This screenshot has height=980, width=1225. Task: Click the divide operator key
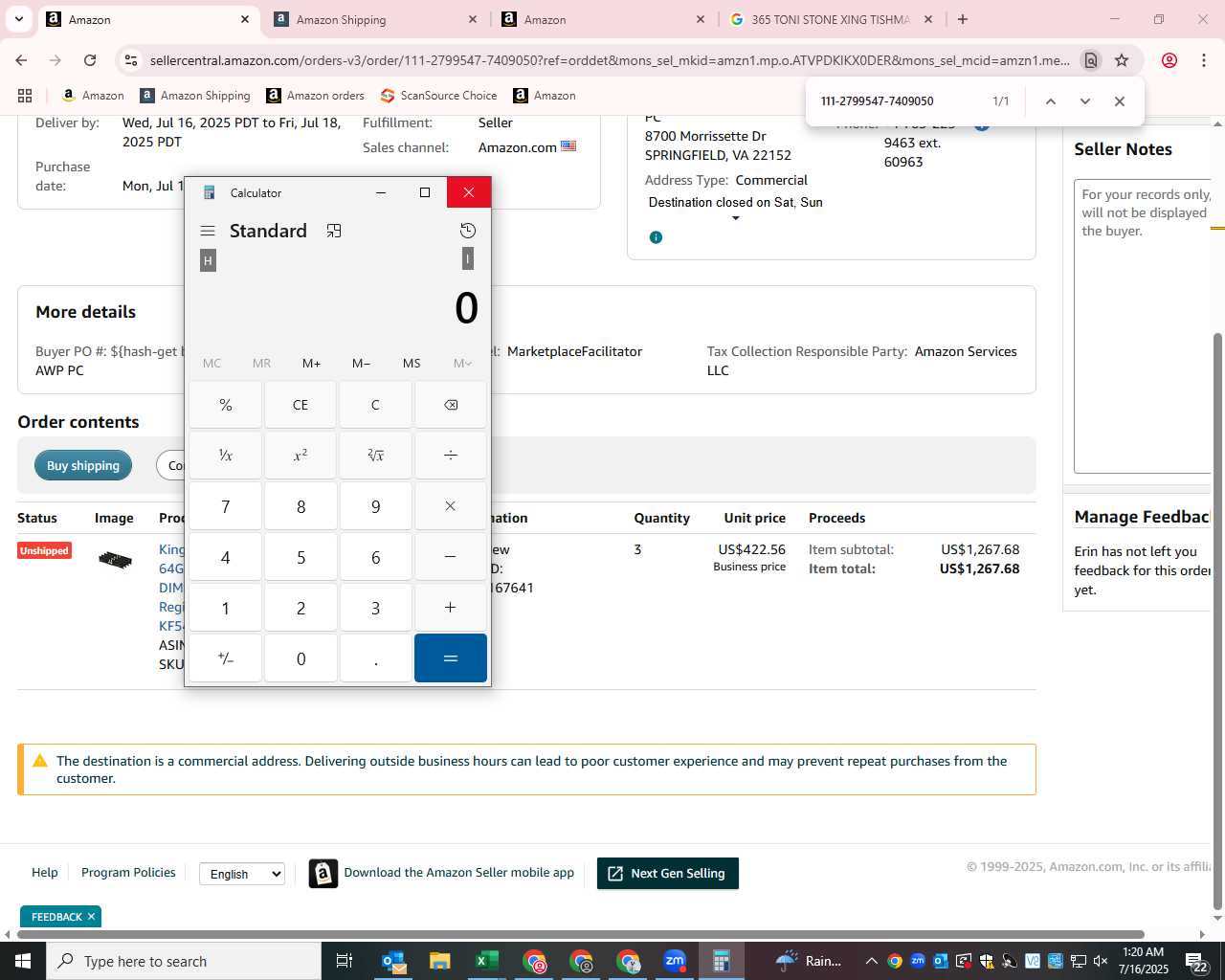(451, 456)
